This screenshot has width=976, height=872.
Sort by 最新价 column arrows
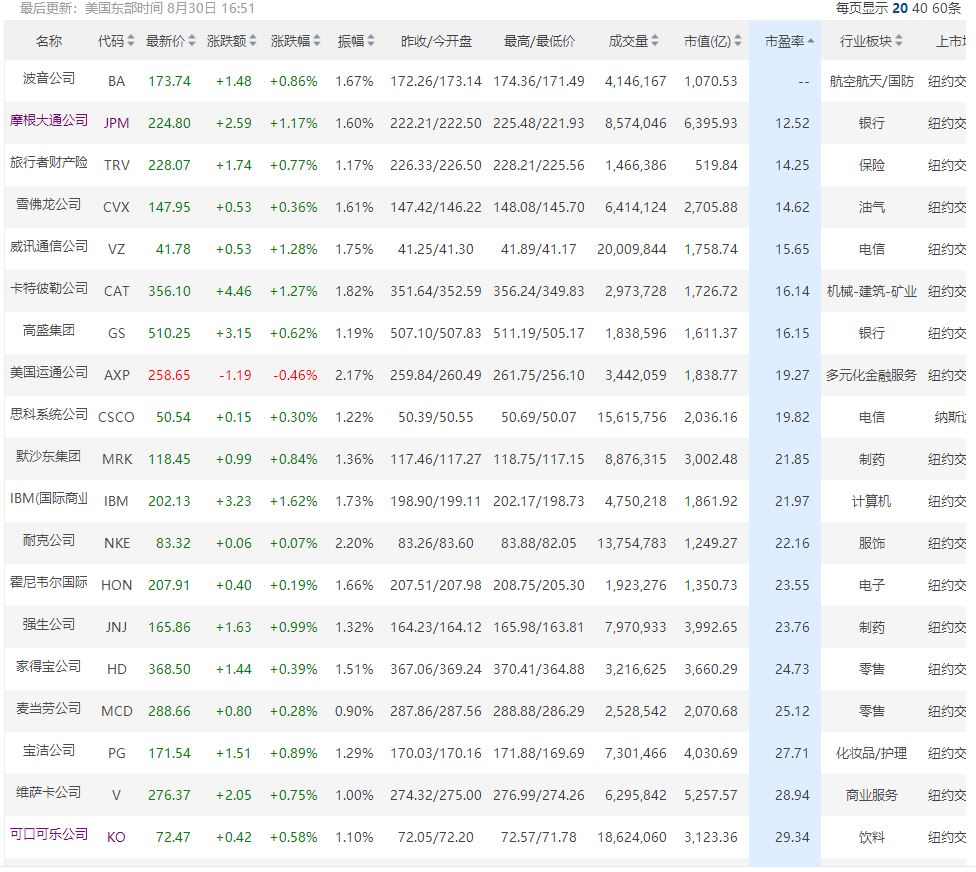click(192, 41)
